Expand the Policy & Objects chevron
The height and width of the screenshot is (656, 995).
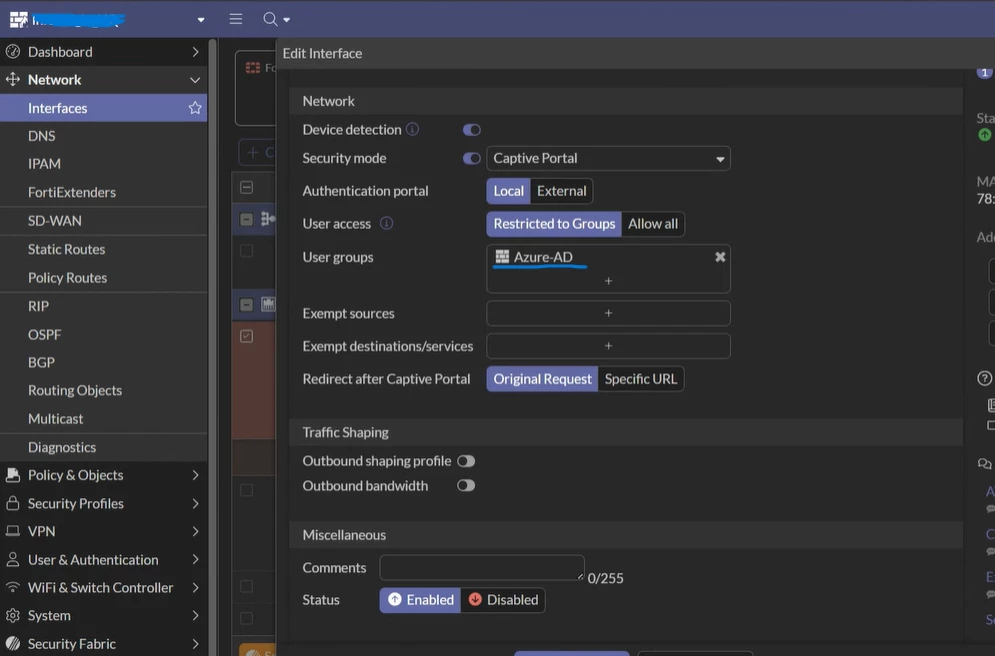point(195,475)
